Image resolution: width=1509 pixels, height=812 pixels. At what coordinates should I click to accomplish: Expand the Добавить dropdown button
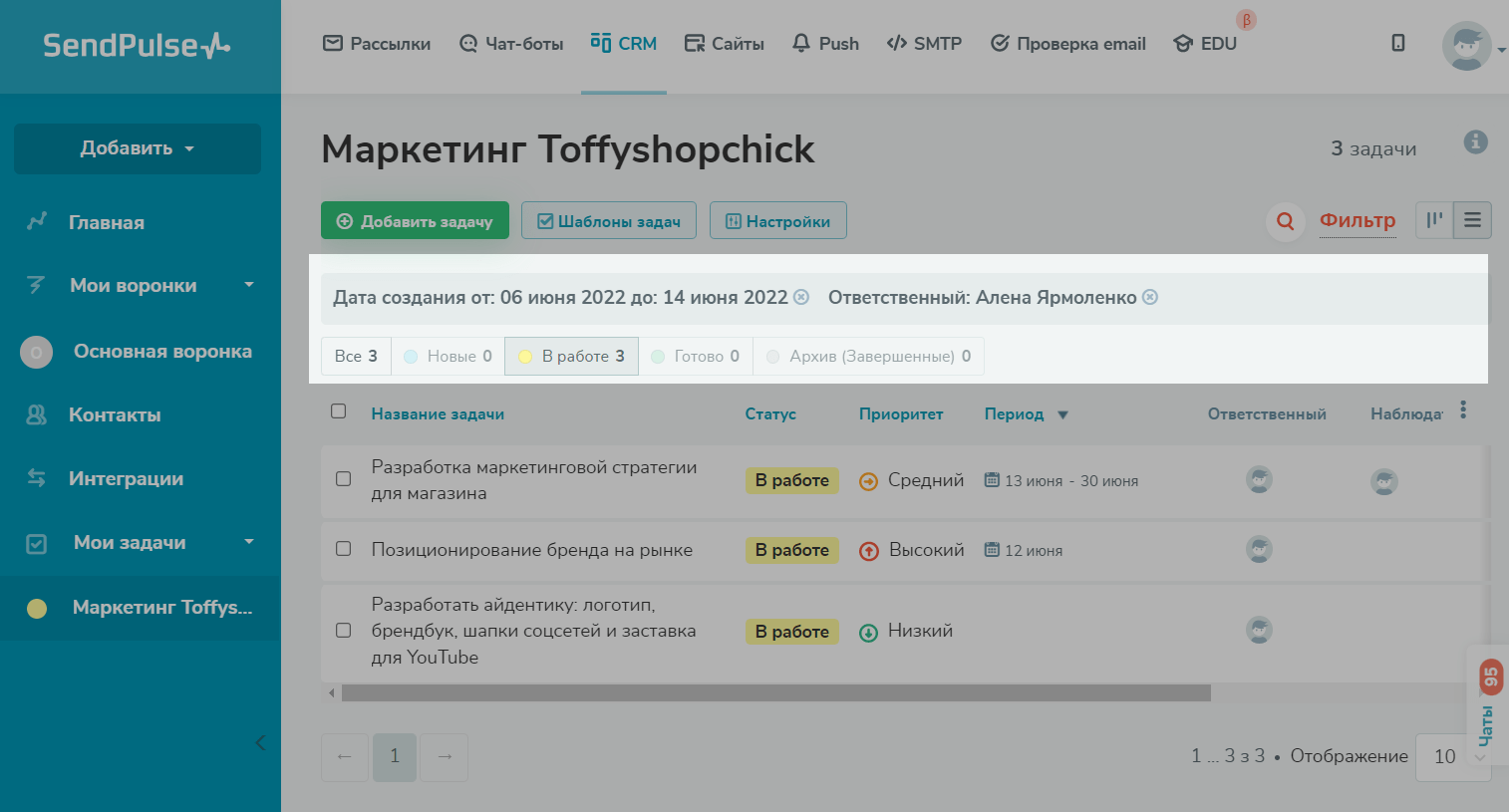[138, 148]
